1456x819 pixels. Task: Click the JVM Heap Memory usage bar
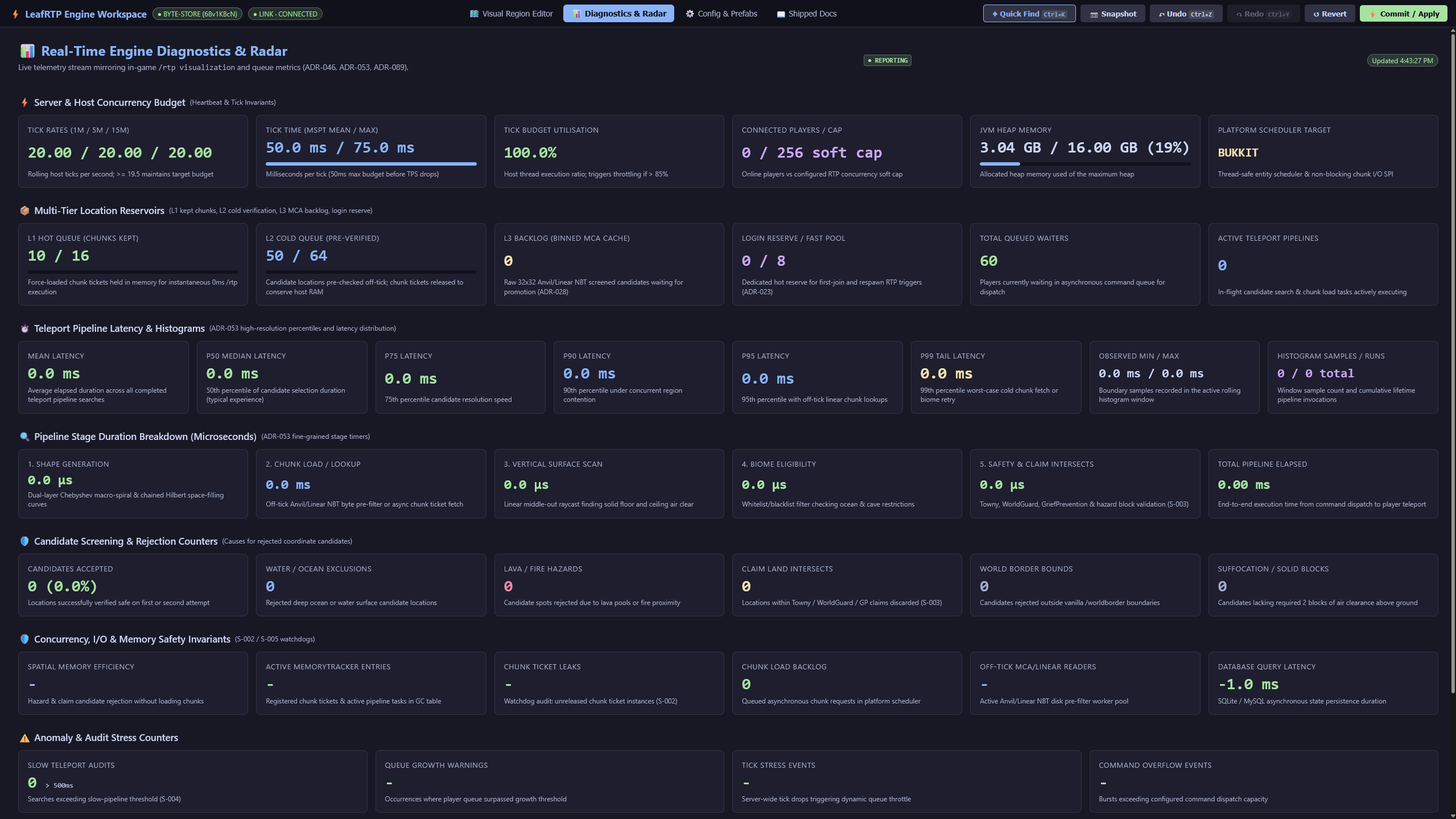tap(1085, 164)
